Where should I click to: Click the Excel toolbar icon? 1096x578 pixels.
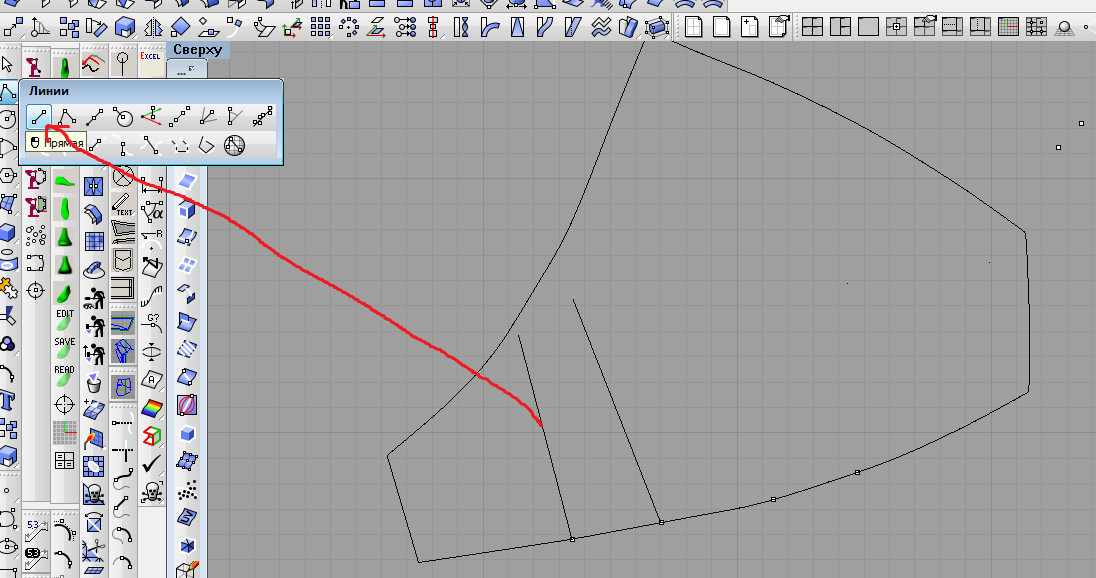pyautogui.click(x=150, y=57)
